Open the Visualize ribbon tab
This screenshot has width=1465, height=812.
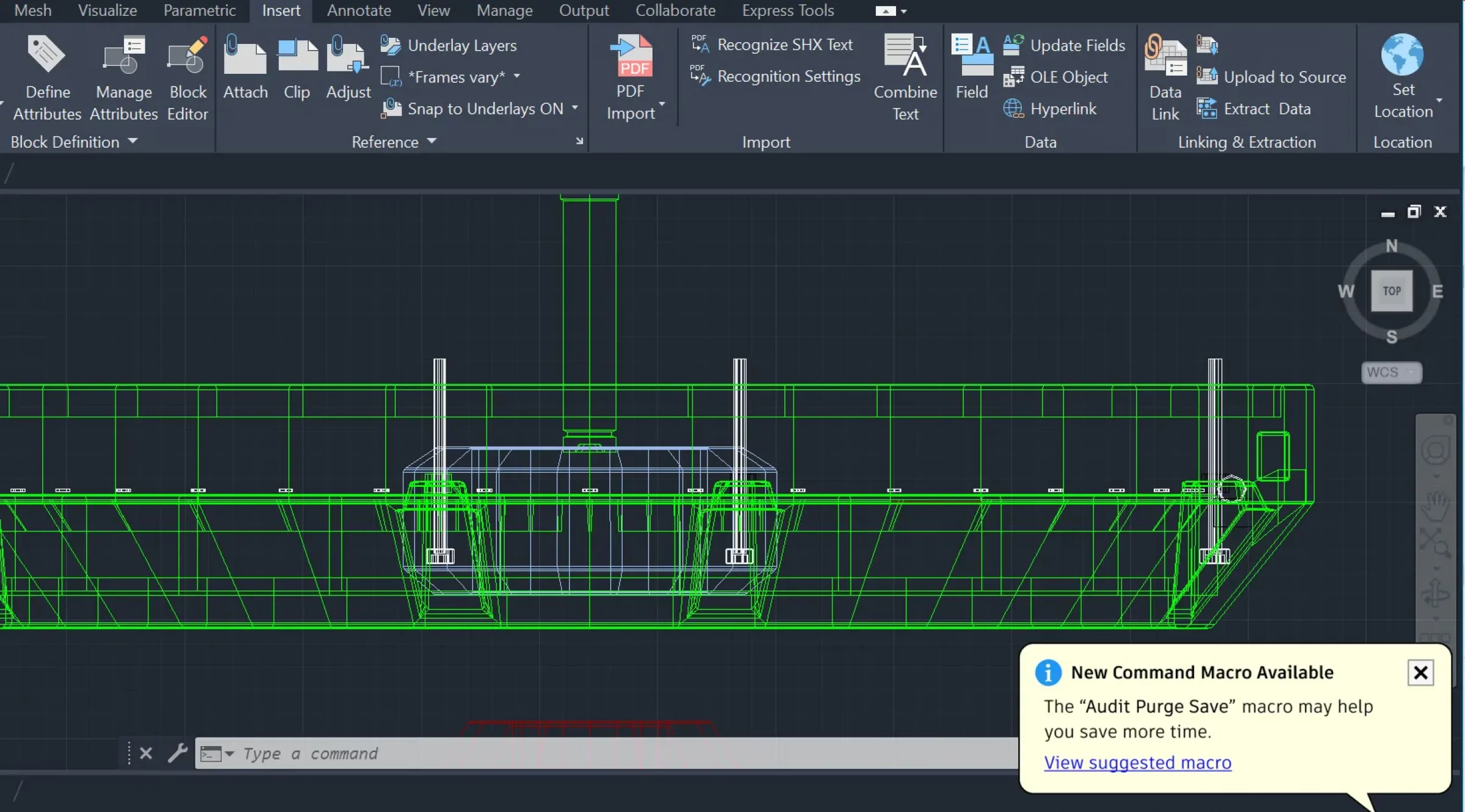point(107,10)
